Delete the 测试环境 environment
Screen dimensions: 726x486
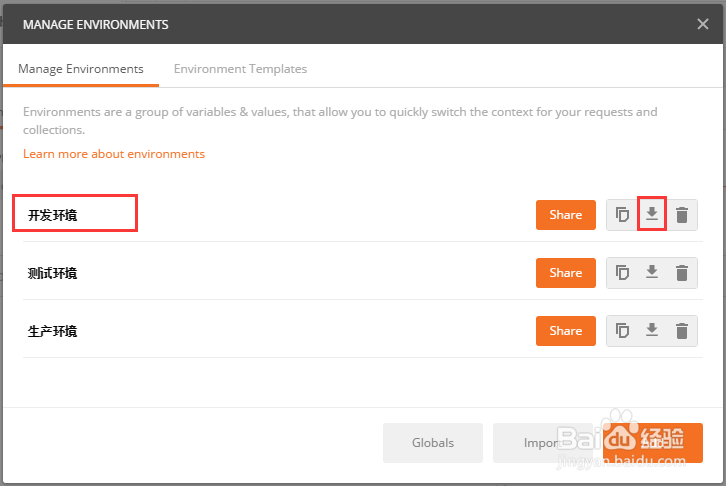point(682,273)
